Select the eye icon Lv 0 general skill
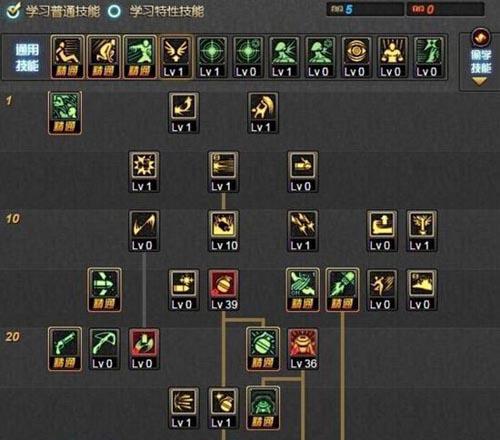This screenshot has height=440, width=500. tap(356, 57)
